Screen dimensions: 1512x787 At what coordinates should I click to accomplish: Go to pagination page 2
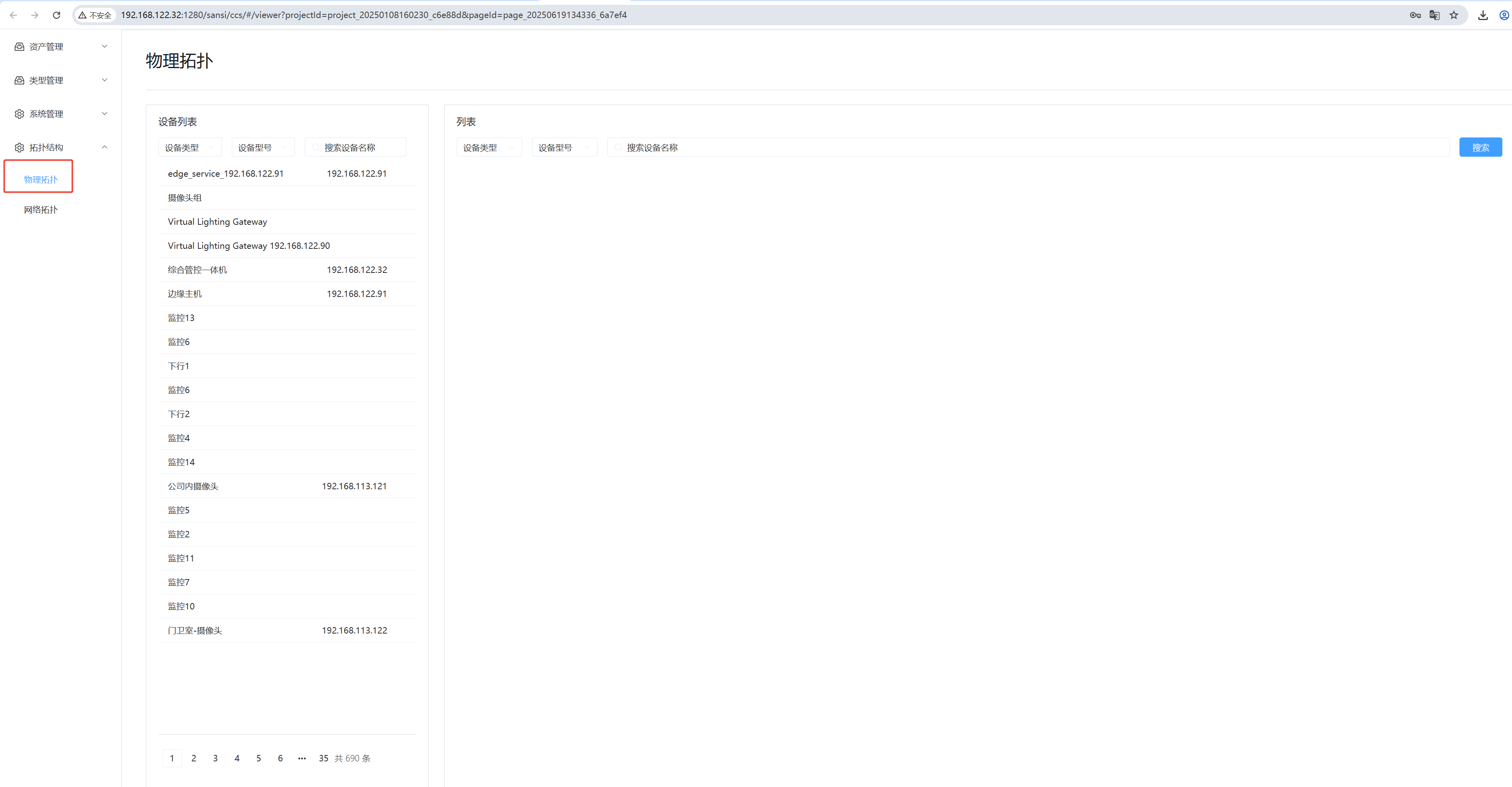tap(194, 758)
